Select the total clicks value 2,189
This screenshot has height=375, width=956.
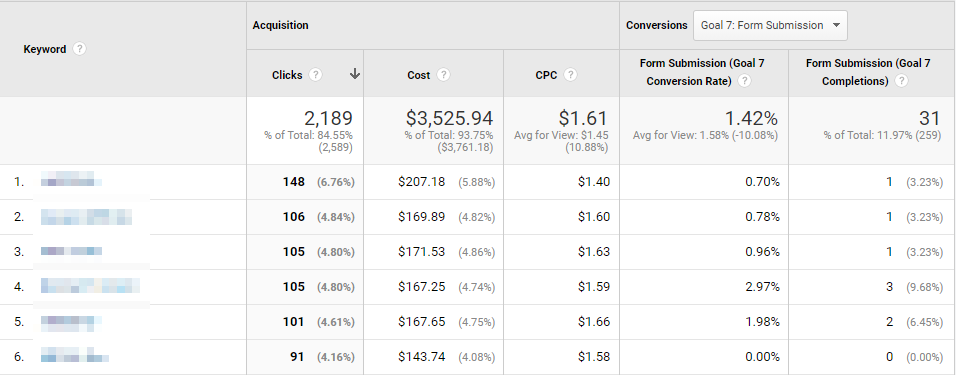point(328,118)
